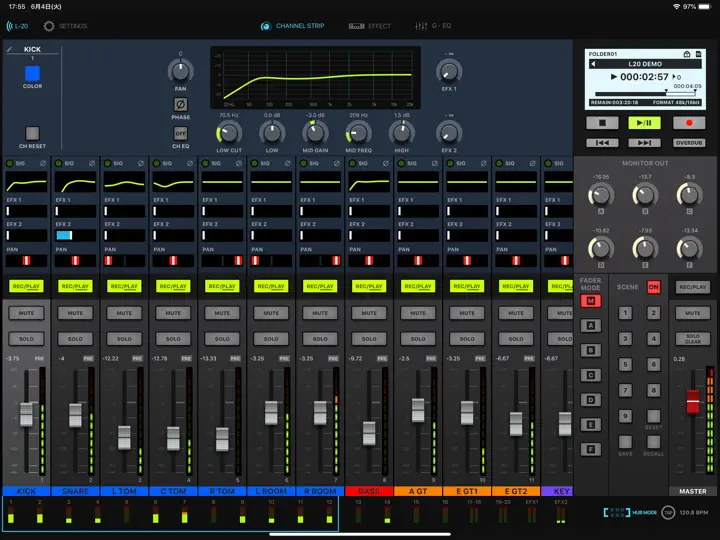The height and width of the screenshot is (540, 720).
Task: Click scene SAVE button
Action: [625, 442]
